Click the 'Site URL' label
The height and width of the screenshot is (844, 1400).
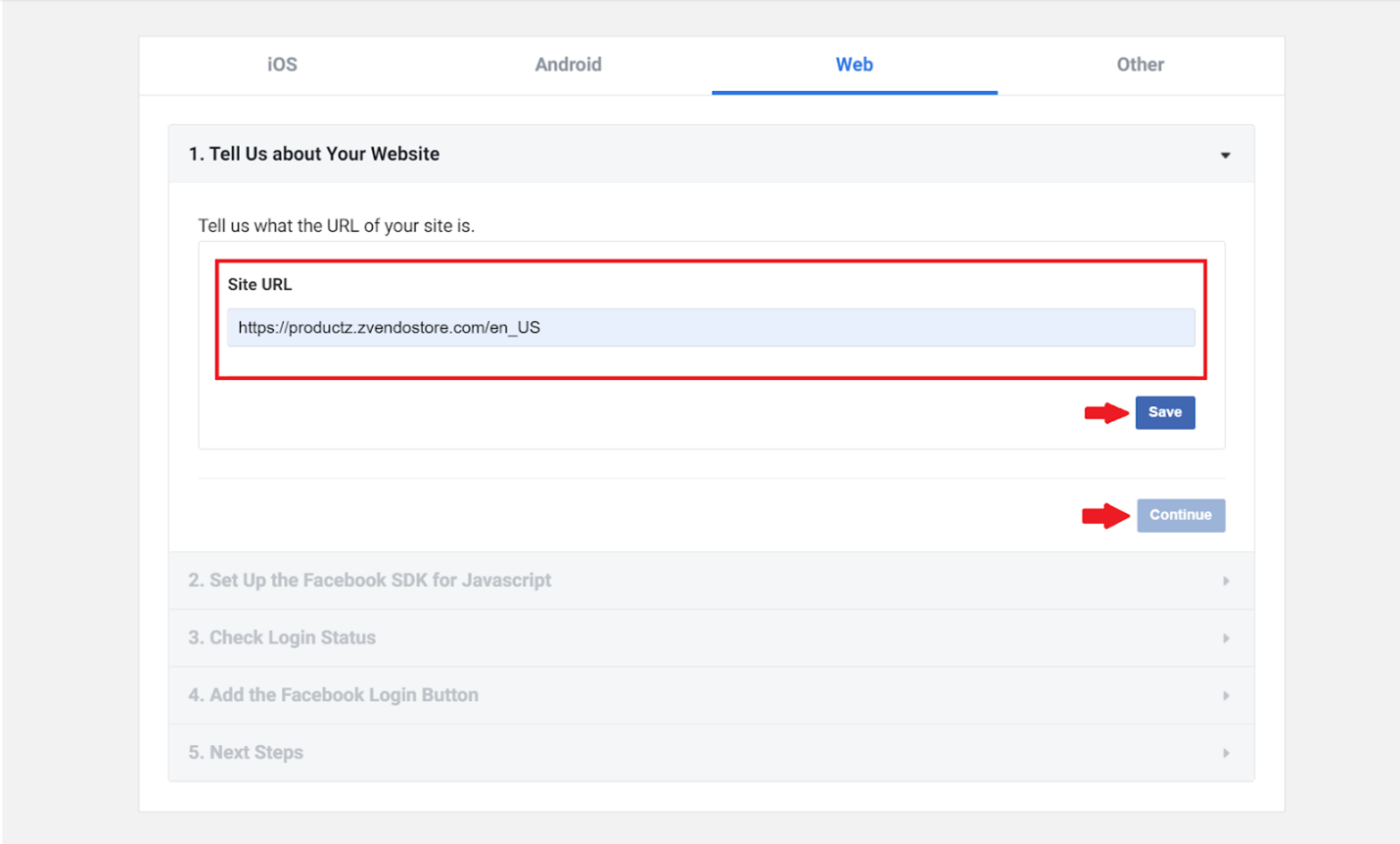pyautogui.click(x=259, y=284)
